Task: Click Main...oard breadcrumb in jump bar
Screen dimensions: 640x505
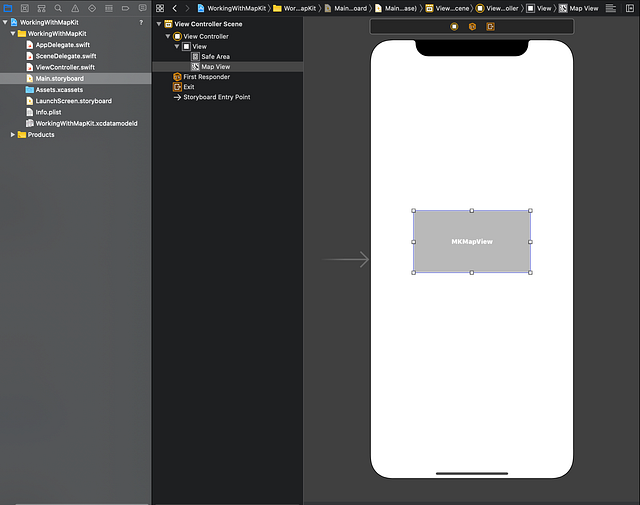Action: coord(346,8)
